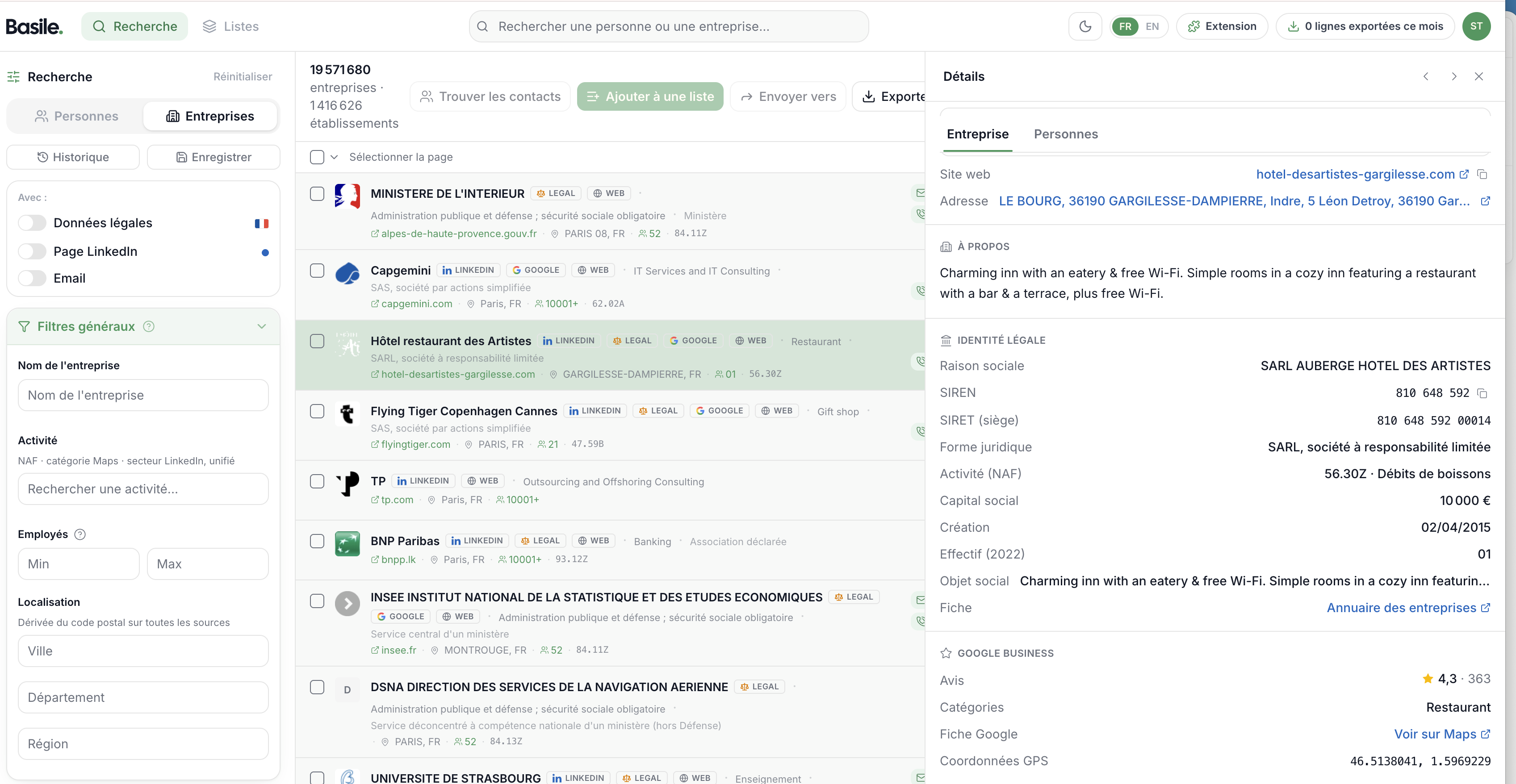This screenshot has width=1516, height=784.
Task: Copy the SIREN number
Action: tap(1482, 393)
